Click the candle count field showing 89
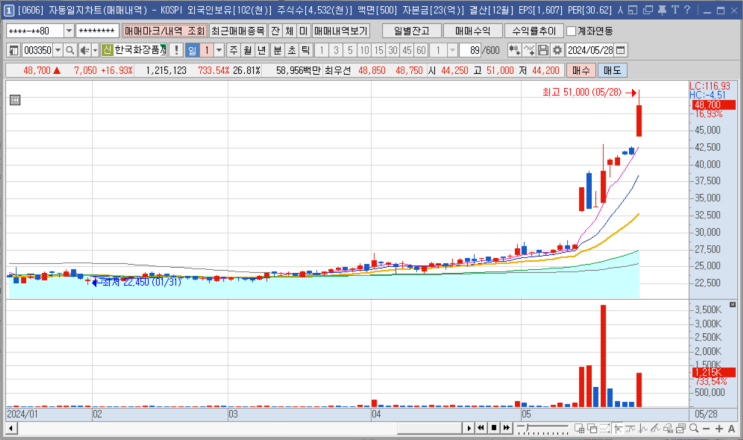 click(471, 50)
